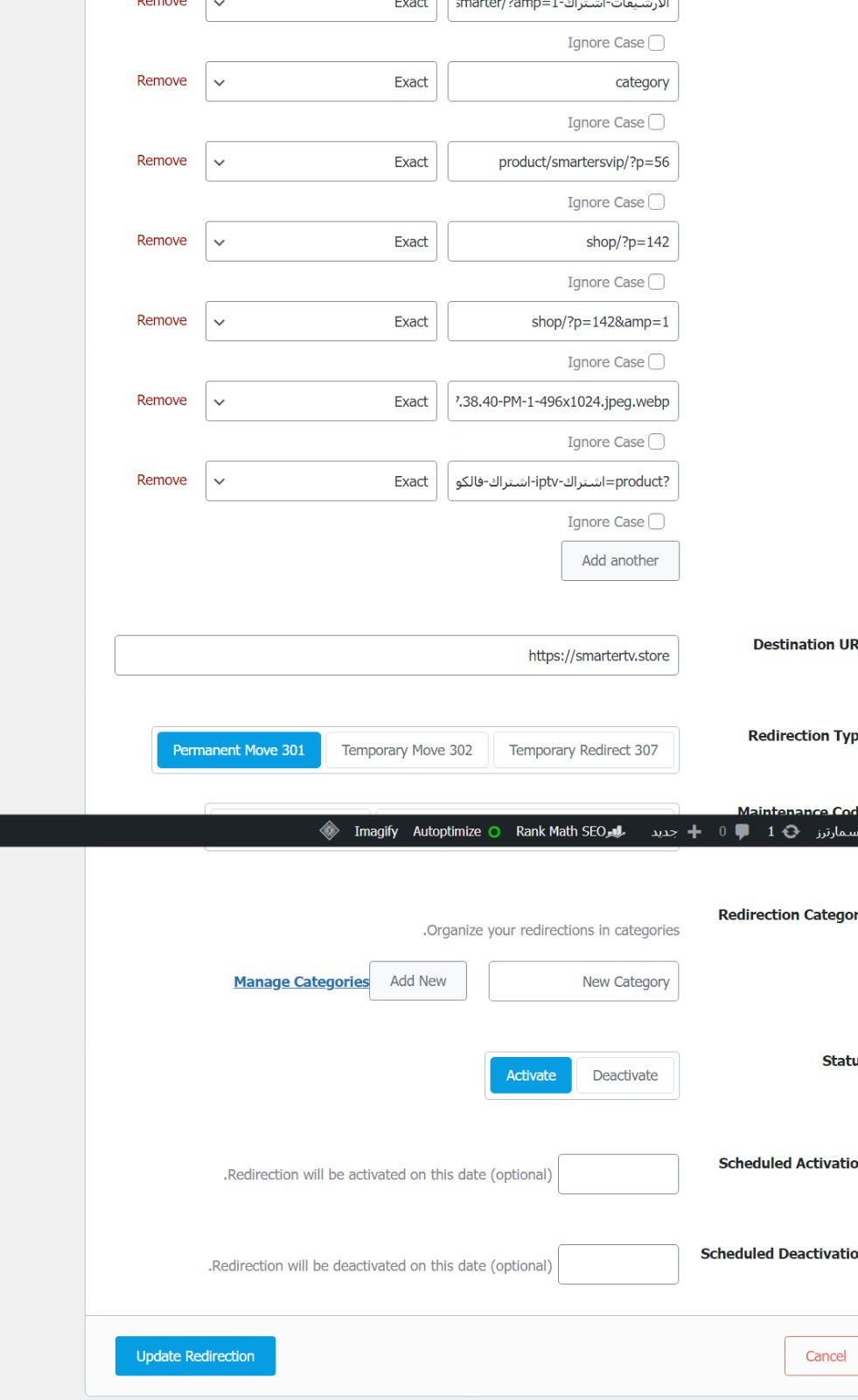Click the green Autoptimize status circle

pos(494,831)
